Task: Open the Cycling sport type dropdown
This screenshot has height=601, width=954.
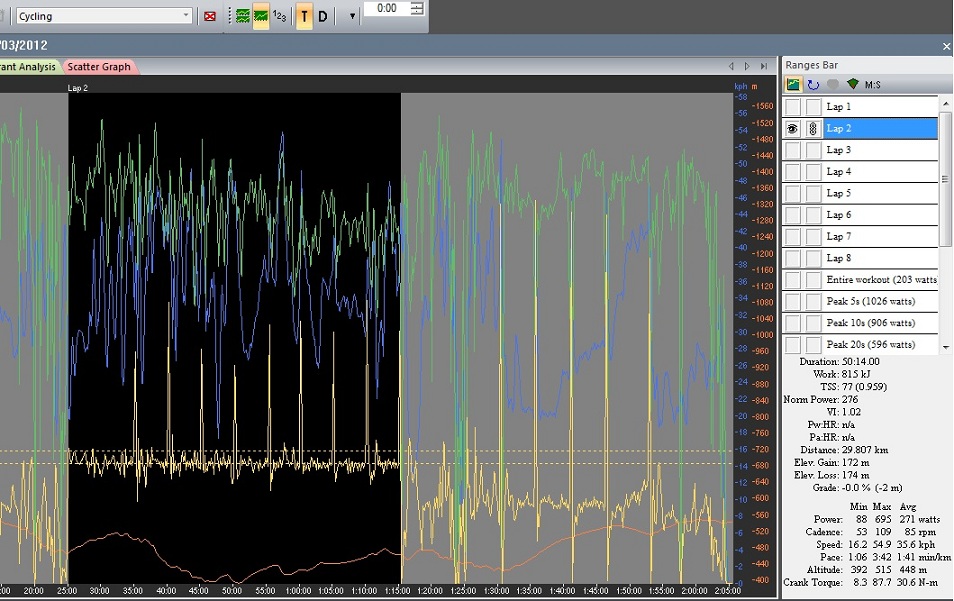Action: pos(186,16)
